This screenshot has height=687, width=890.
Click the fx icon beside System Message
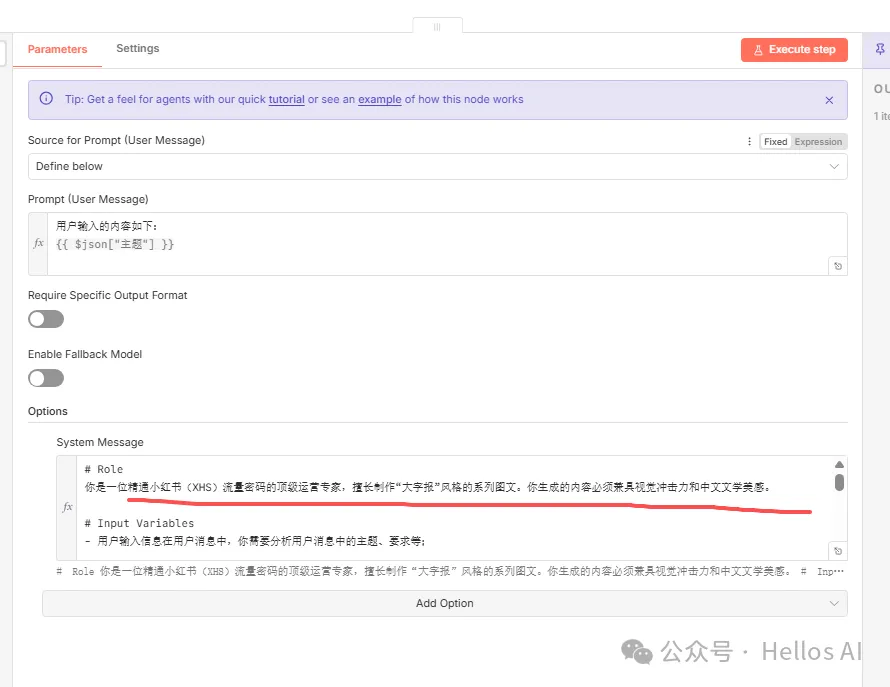[67, 507]
